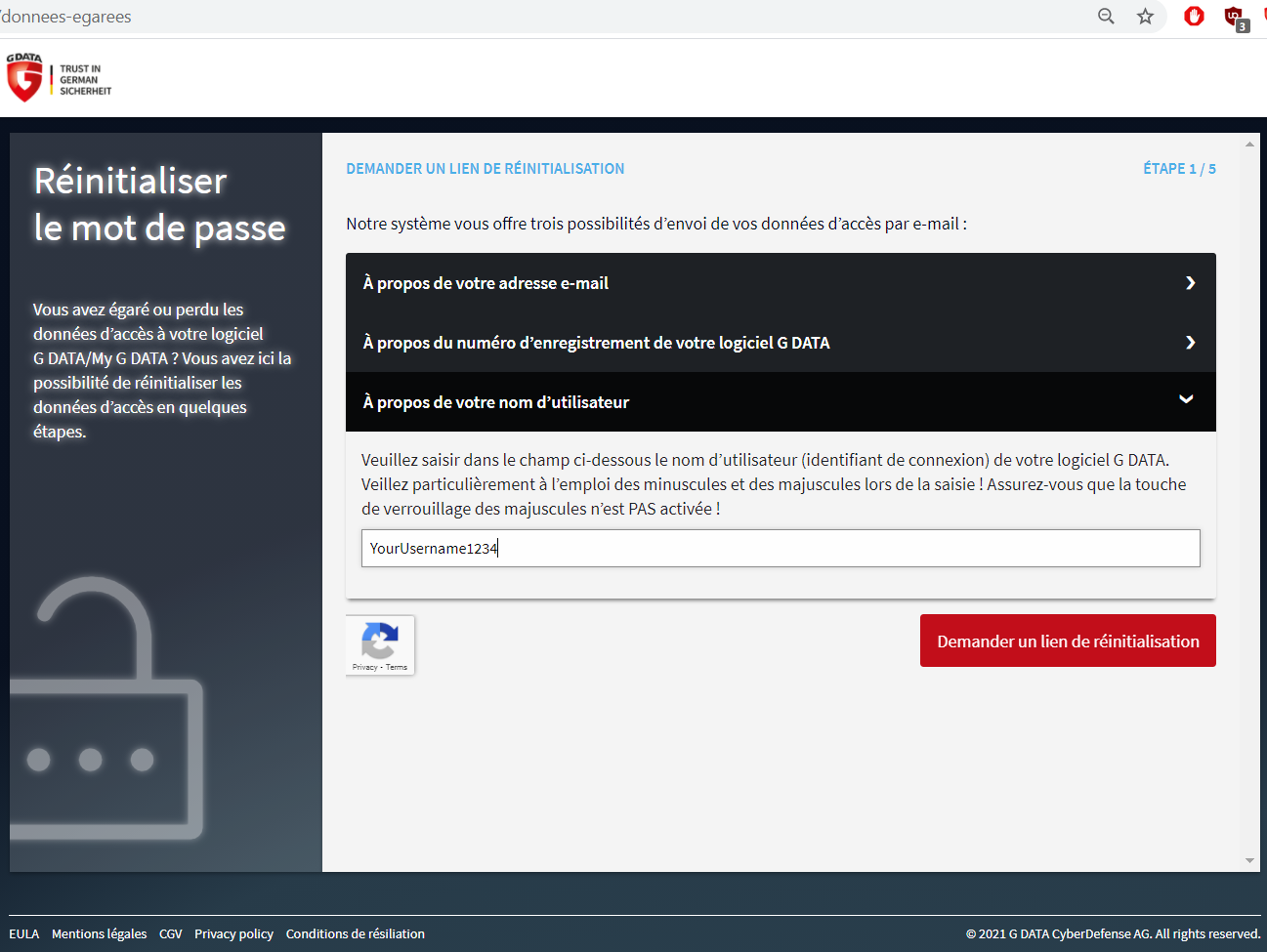Viewport: 1267px width, 952px height.
Task: Click the down chevron on the username row
Action: (x=1186, y=399)
